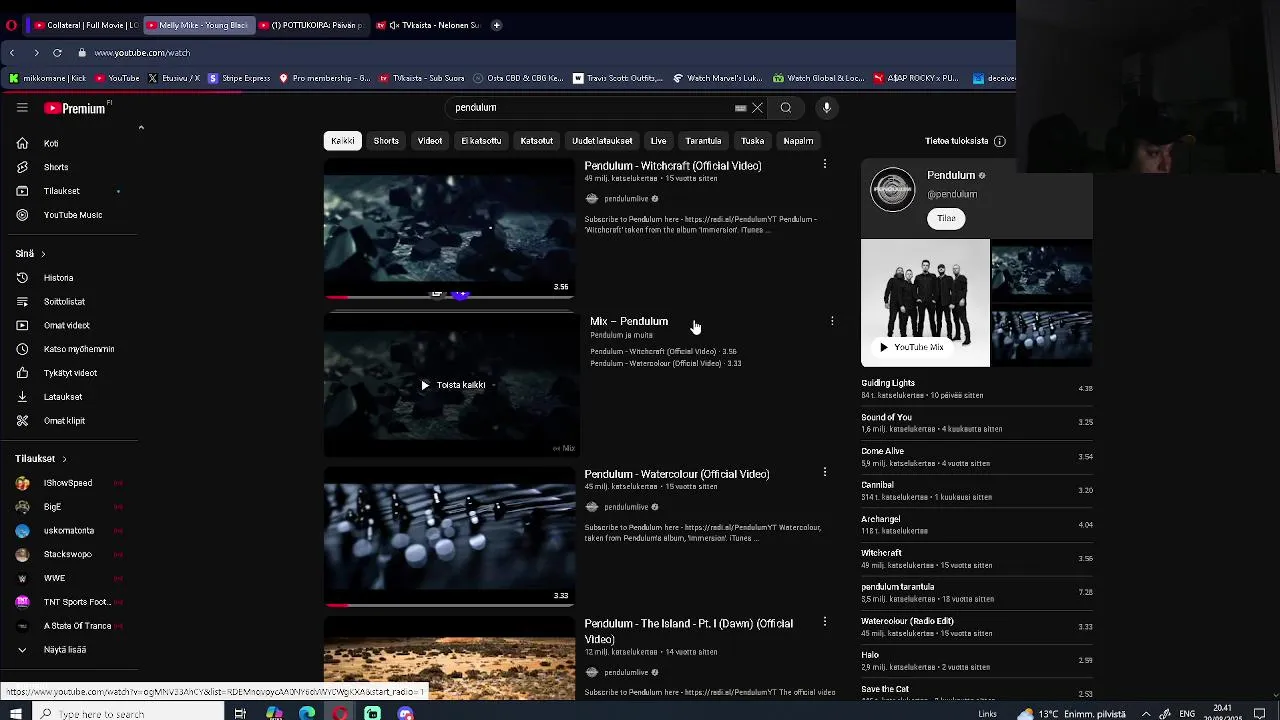Open Sound of You in song list
This screenshot has width=1280, height=720.
coord(886,417)
